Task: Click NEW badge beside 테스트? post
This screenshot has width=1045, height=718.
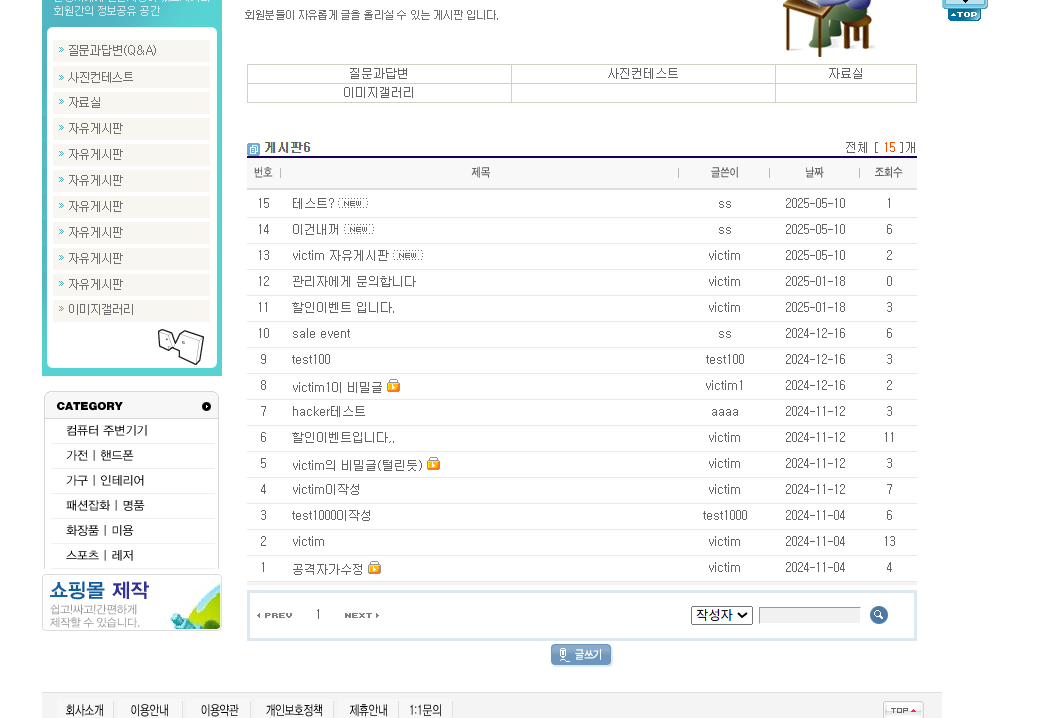Action: (353, 203)
